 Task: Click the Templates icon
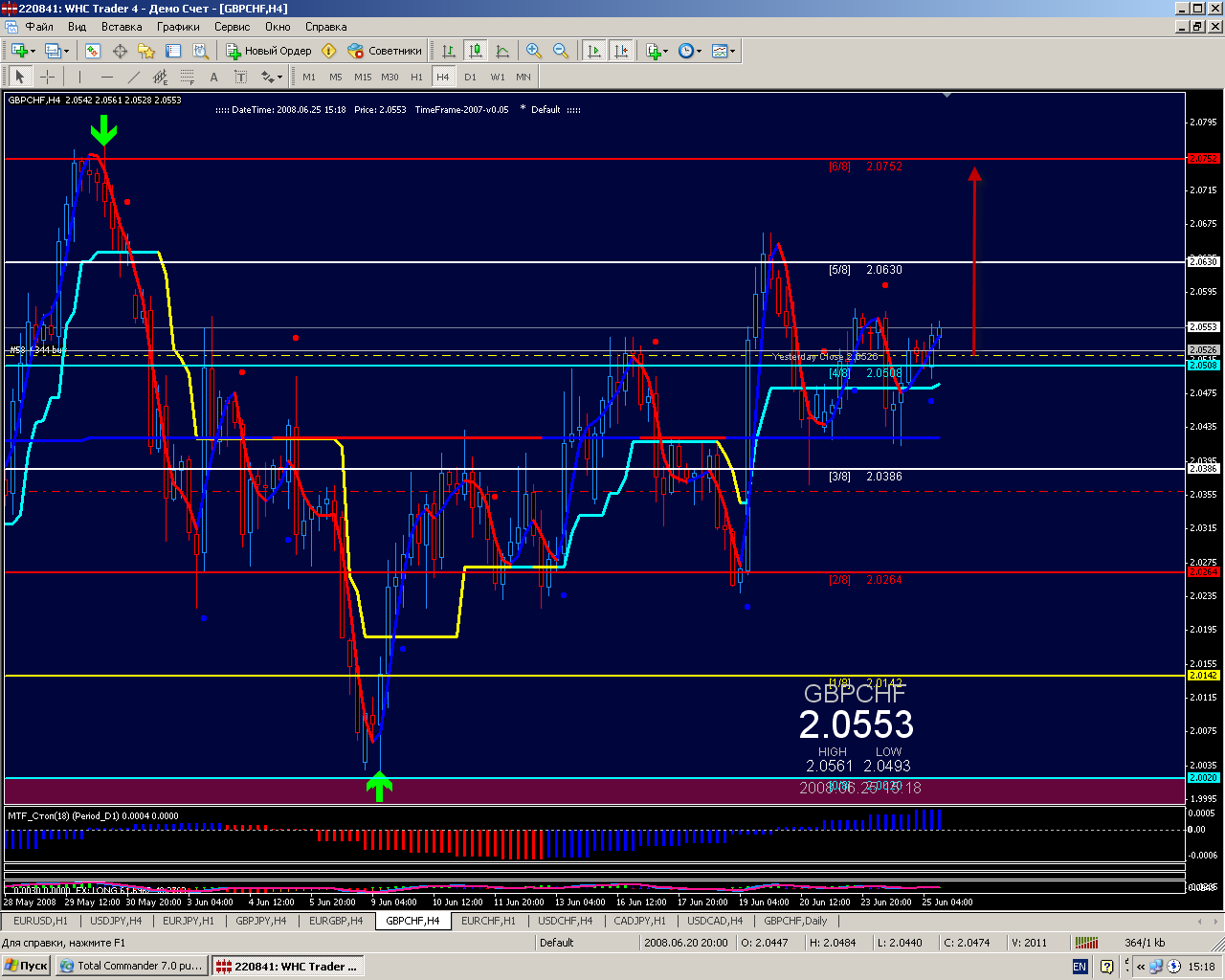pyautogui.click(x=720, y=51)
